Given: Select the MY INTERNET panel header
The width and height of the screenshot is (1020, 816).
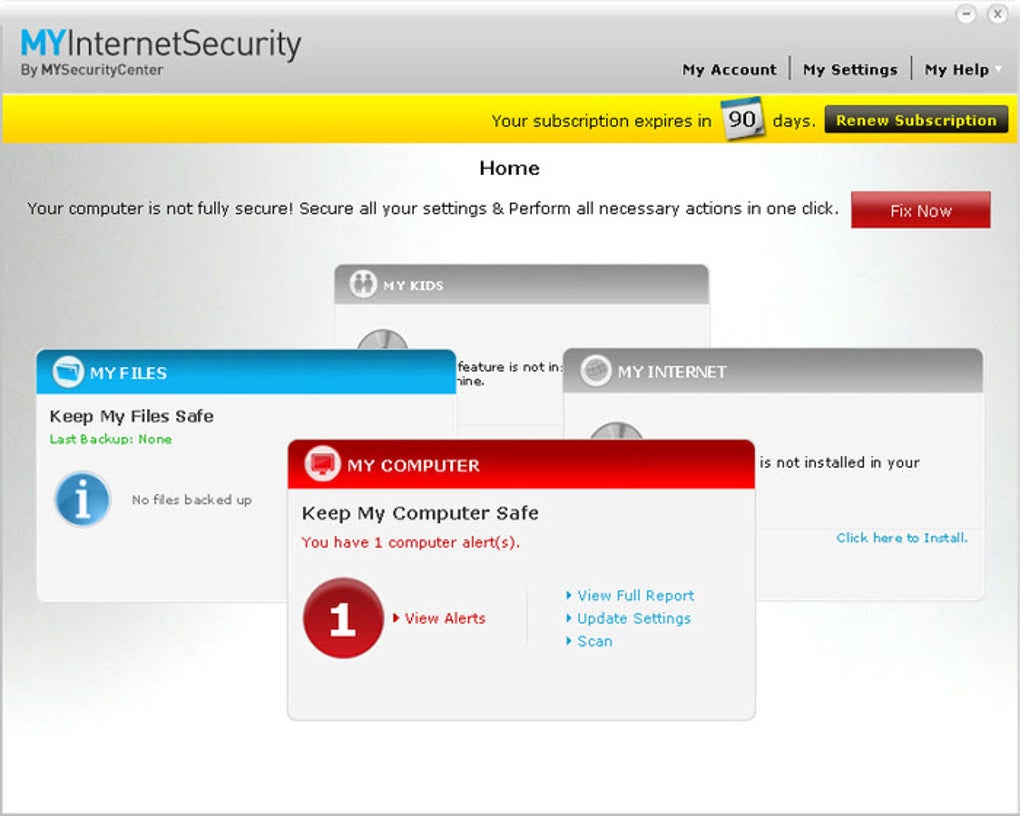Looking at the screenshot, I should click(x=773, y=371).
